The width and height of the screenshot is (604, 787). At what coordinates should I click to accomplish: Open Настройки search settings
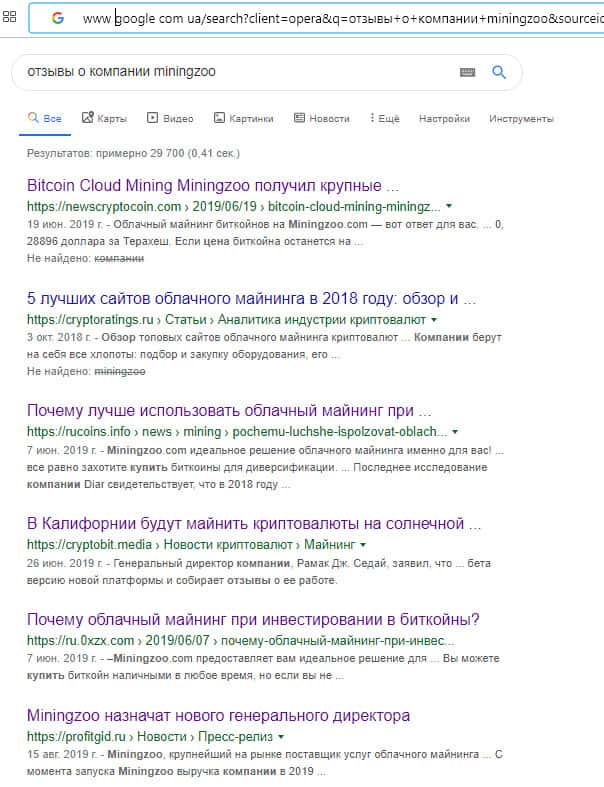[x=444, y=119]
